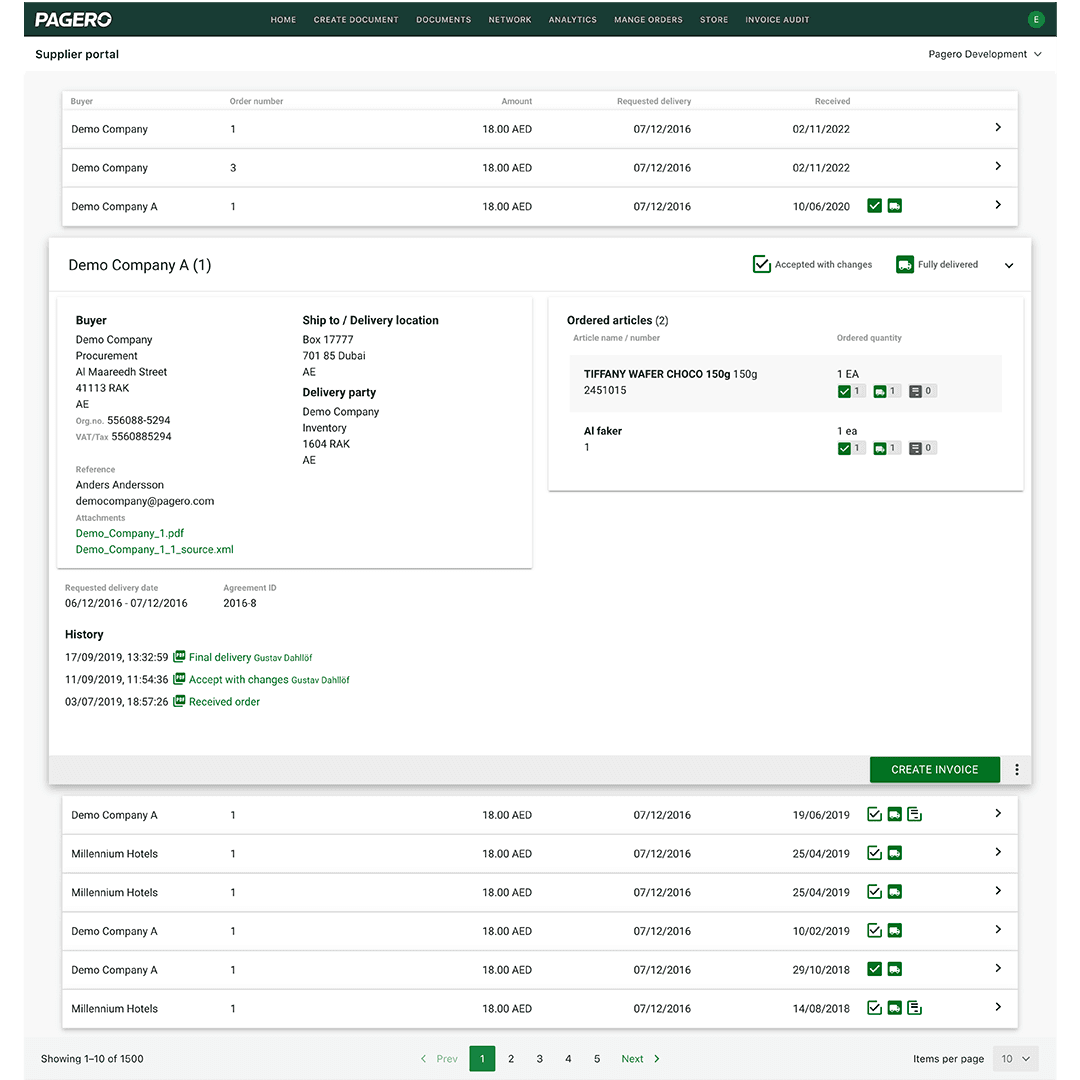This screenshot has height=1080, width=1080.
Task: Click delivery truck icon in 19/06/2019 row
Action: pos(895,815)
